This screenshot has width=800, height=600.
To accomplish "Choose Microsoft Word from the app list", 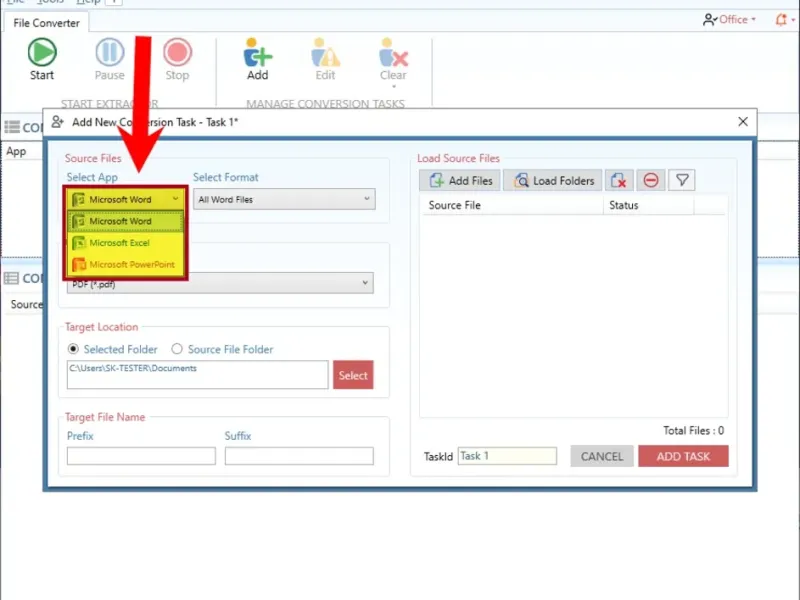I will pyautogui.click(x=126, y=221).
